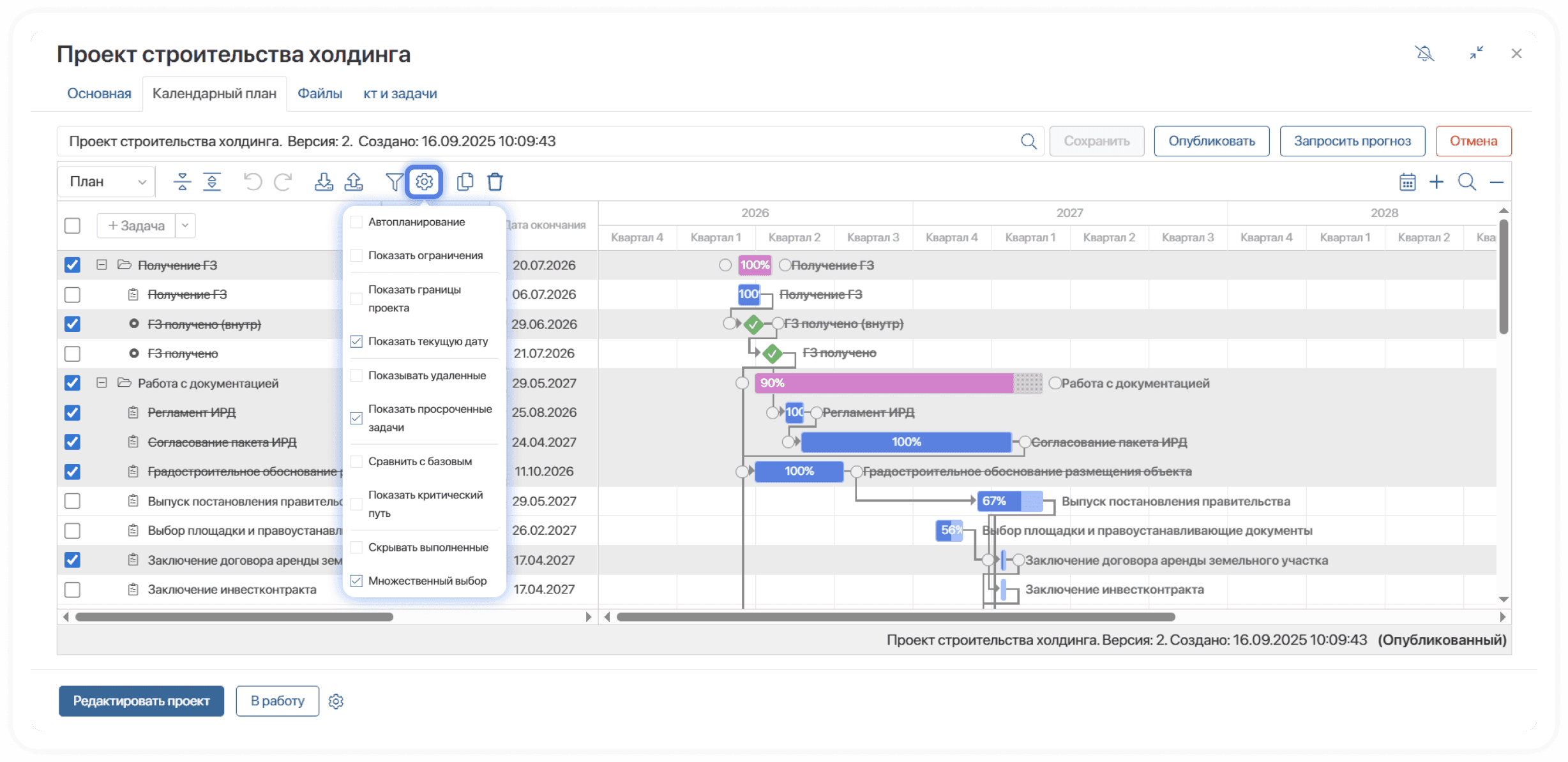Image resolution: width=1568 pixels, height=762 pixels.
Task: Click Редактировать проект button
Action: click(x=141, y=701)
